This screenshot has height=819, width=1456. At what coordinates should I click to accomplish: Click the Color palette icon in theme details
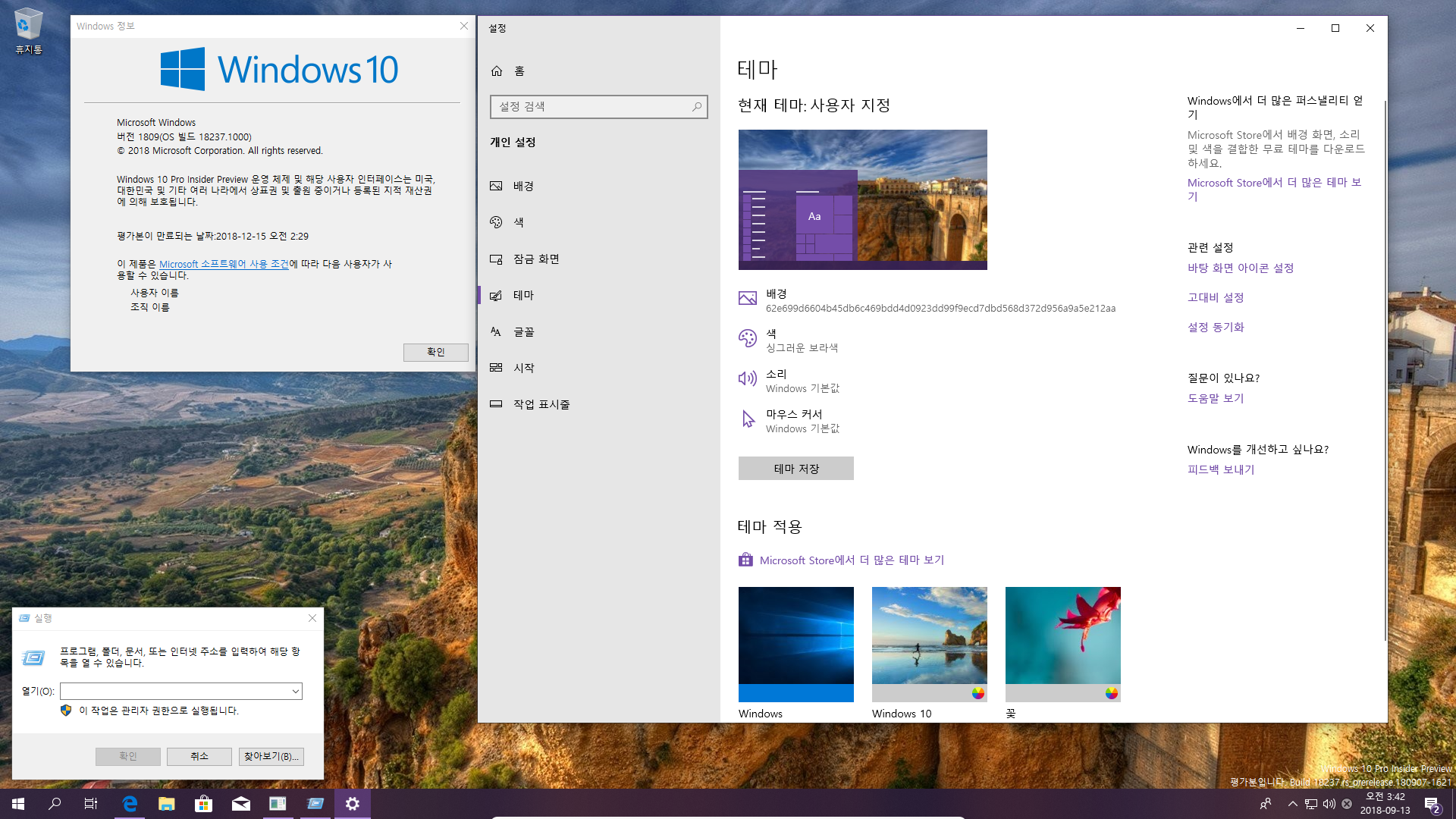[748, 338]
